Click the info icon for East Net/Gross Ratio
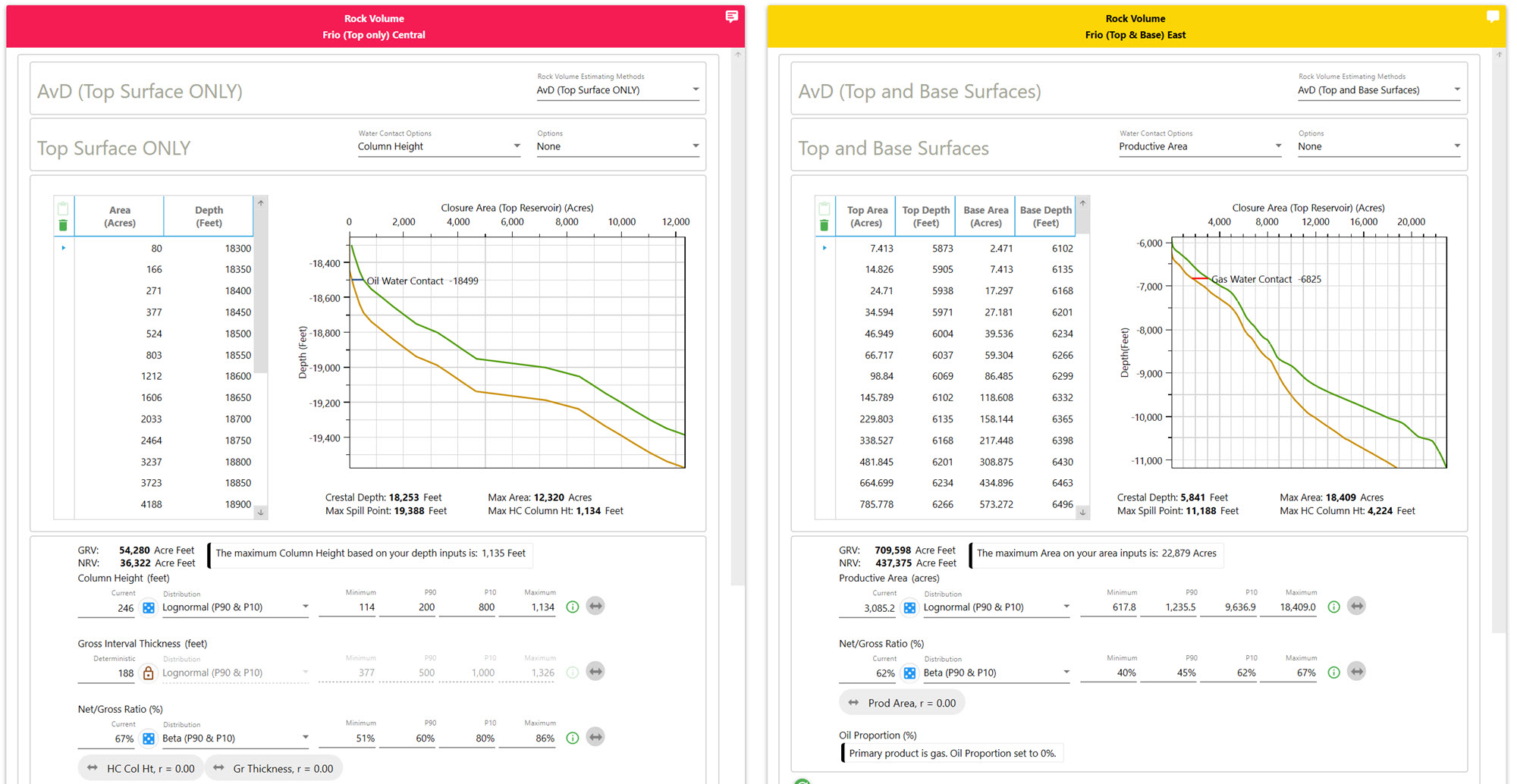 [x=1333, y=672]
